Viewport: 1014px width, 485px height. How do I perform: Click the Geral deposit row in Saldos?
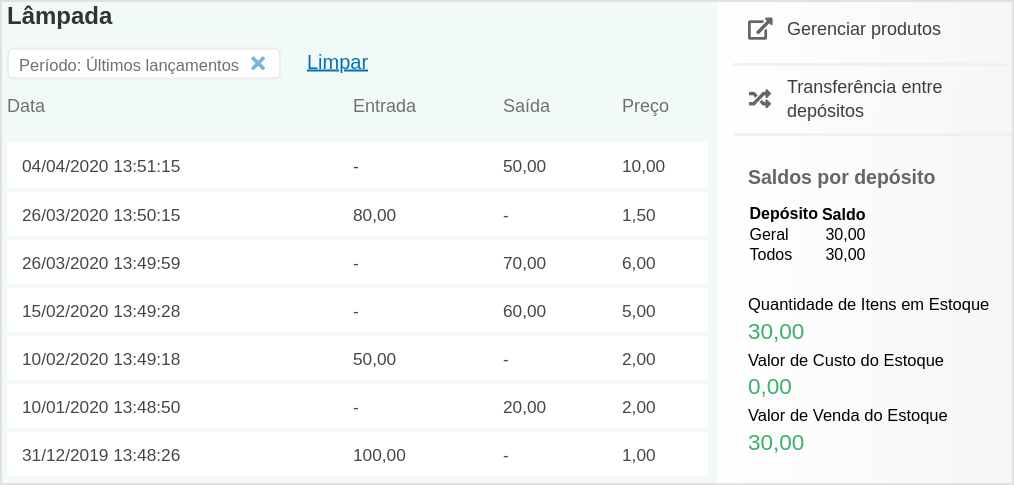point(807,234)
